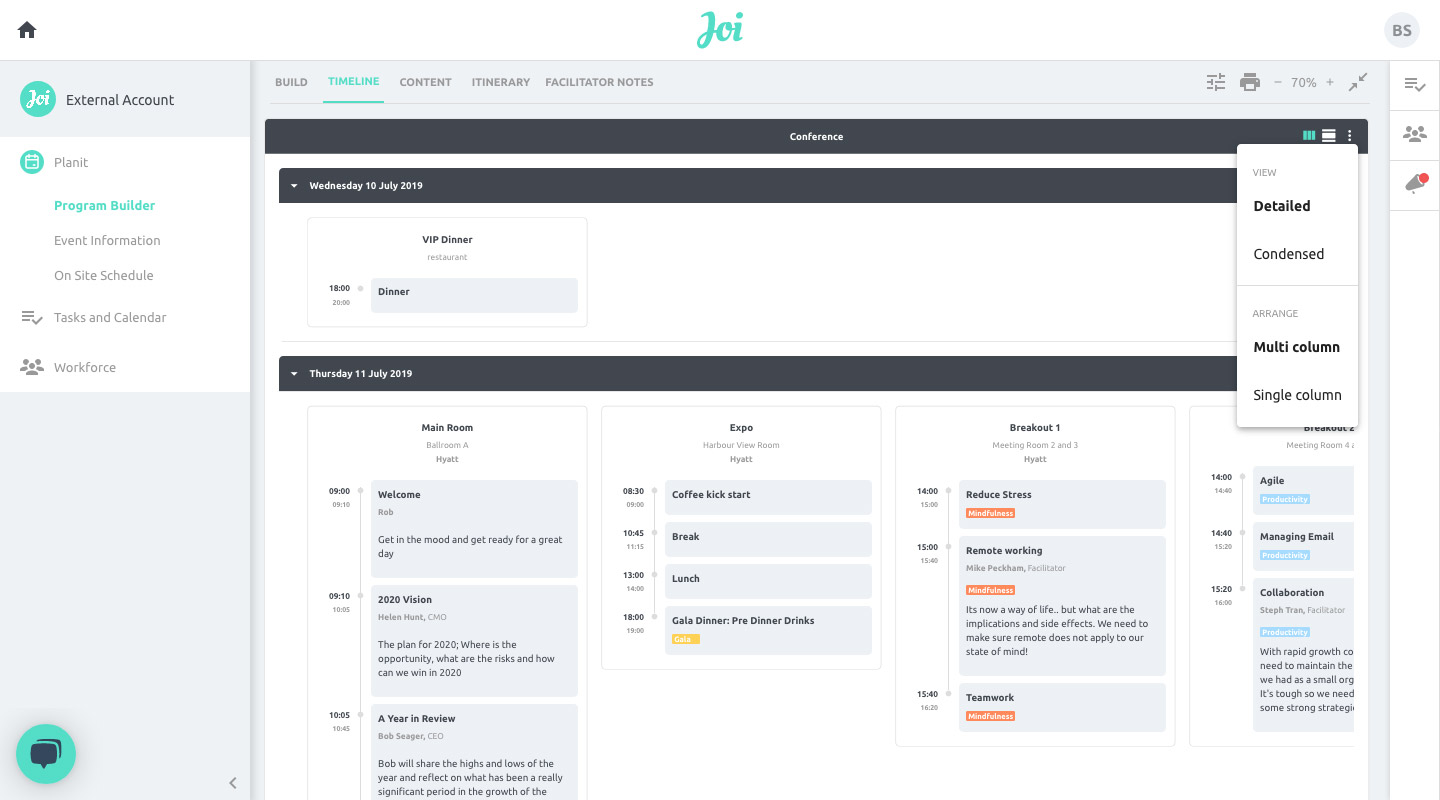Open the Break session card
The image size is (1440, 800).
coord(768,539)
